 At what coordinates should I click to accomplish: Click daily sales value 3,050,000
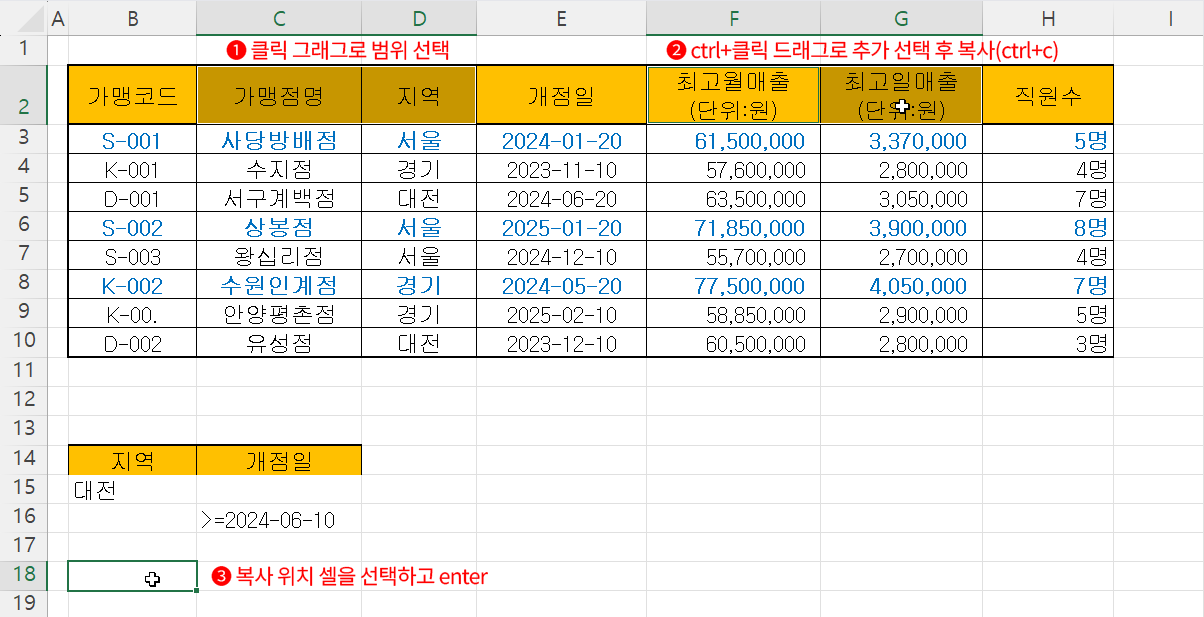pos(901,198)
